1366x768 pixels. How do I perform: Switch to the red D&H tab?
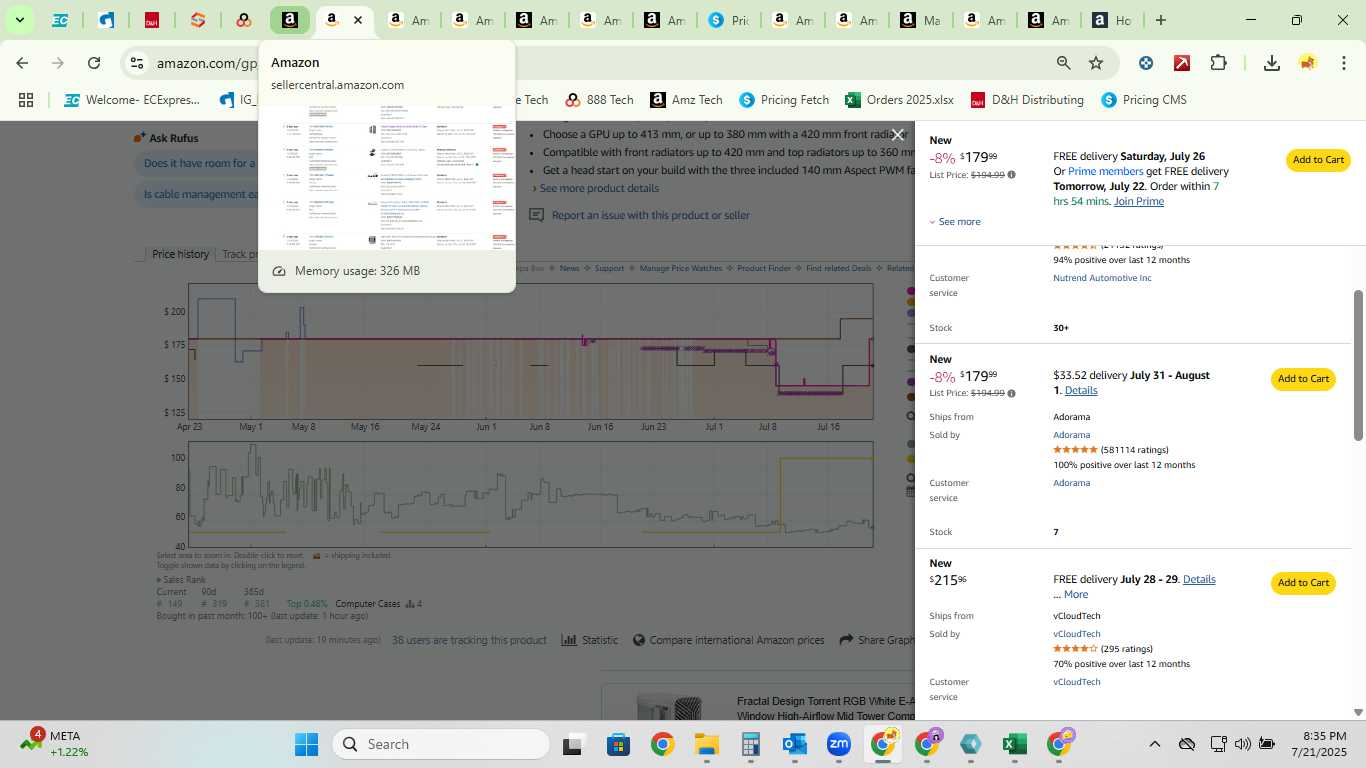click(x=152, y=20)
